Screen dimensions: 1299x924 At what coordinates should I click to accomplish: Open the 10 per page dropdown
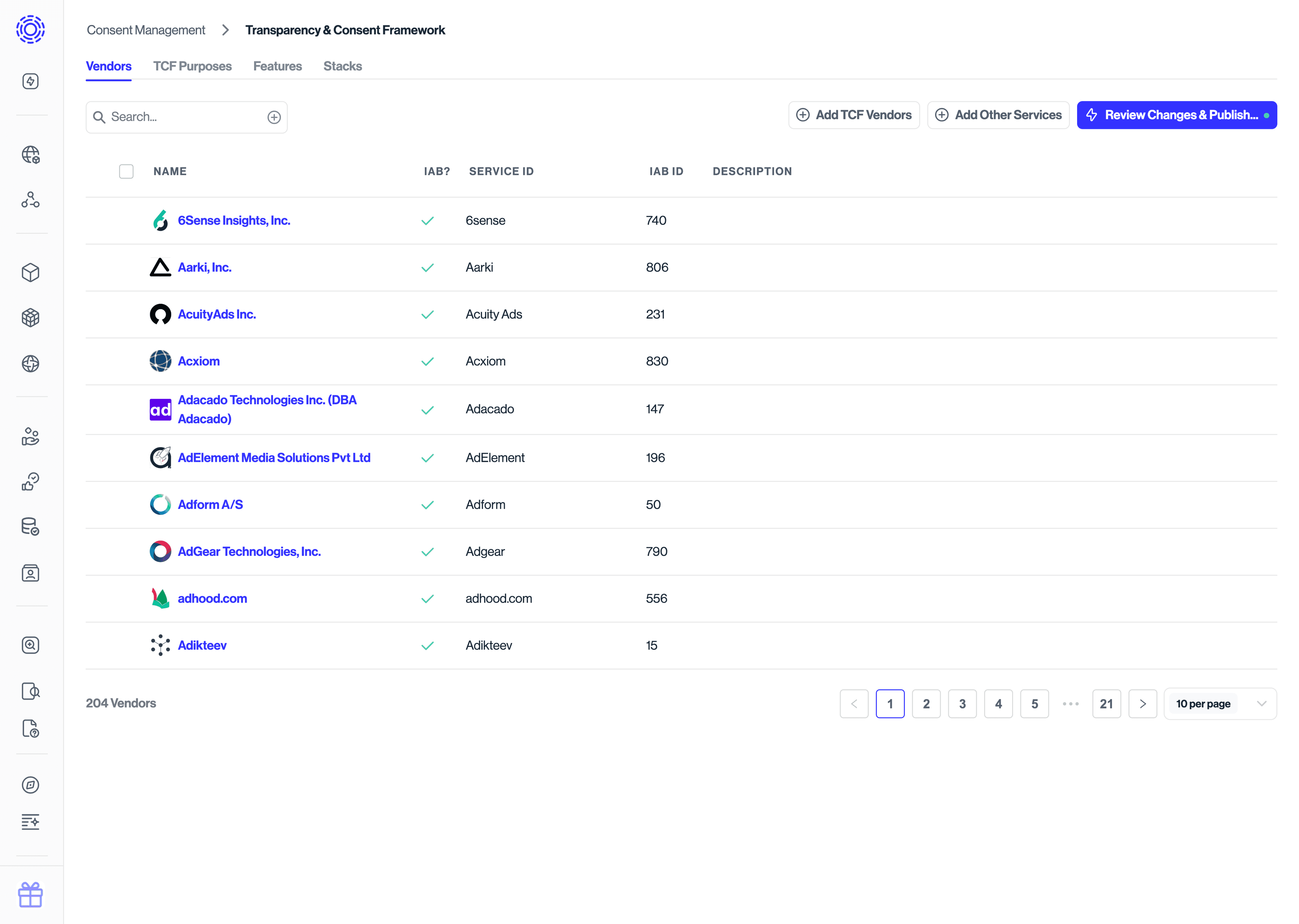[1220, 703]
